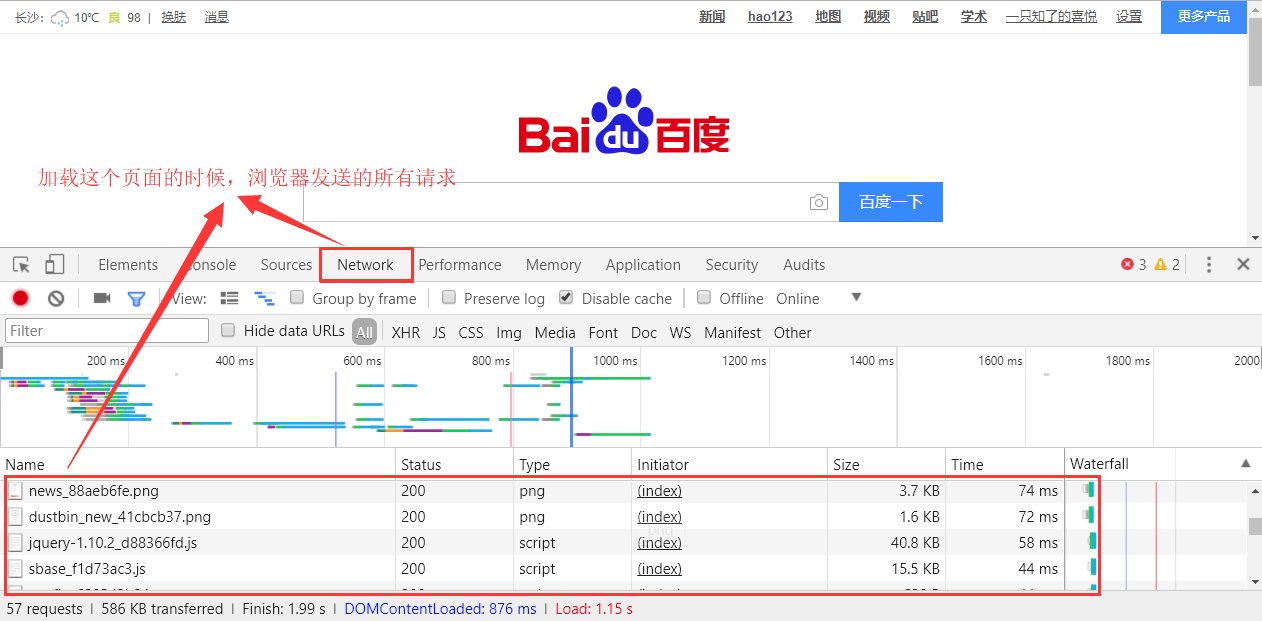Click camera icon in Baidu search box

click(x=819, y=202)
